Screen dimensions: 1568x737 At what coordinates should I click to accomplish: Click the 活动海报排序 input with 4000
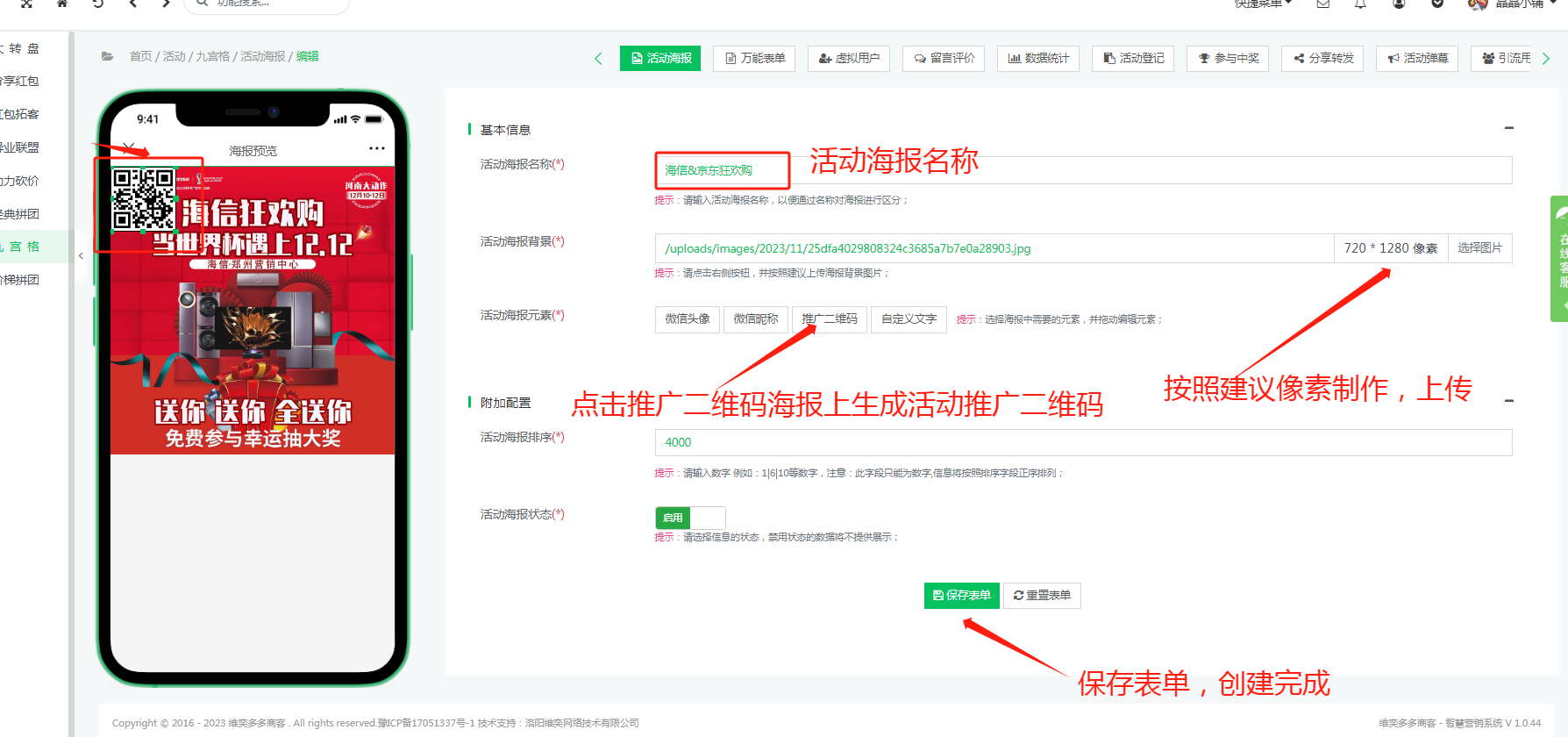[1083, 442]
